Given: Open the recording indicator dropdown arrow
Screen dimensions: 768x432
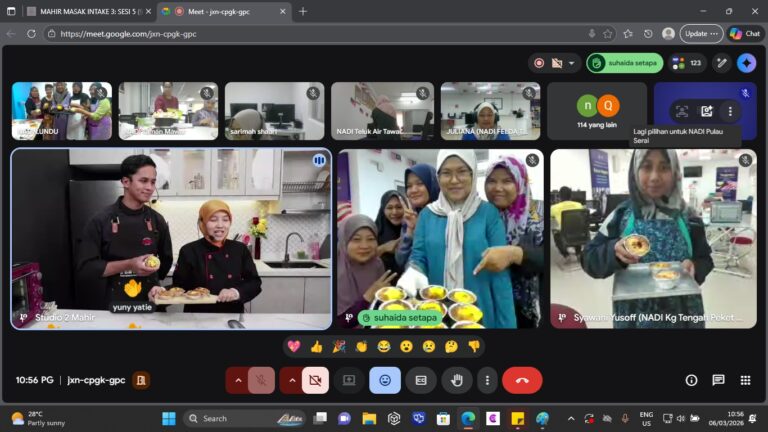Looking at the screenshot, I should pyautogui.click(x=572, y=63).
